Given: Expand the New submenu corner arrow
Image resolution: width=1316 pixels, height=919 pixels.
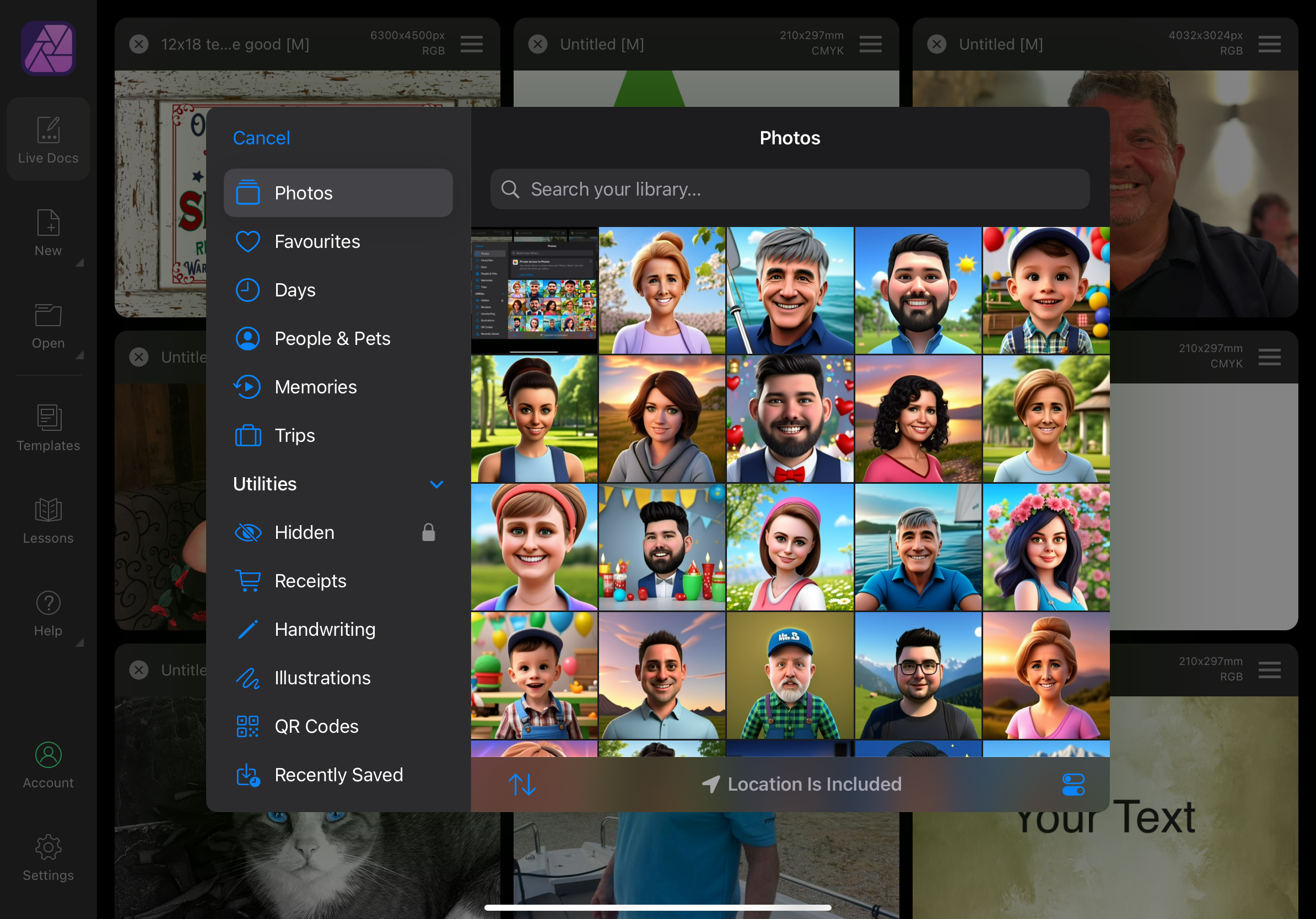Looking at the screenshot, I should pos(80,262).
